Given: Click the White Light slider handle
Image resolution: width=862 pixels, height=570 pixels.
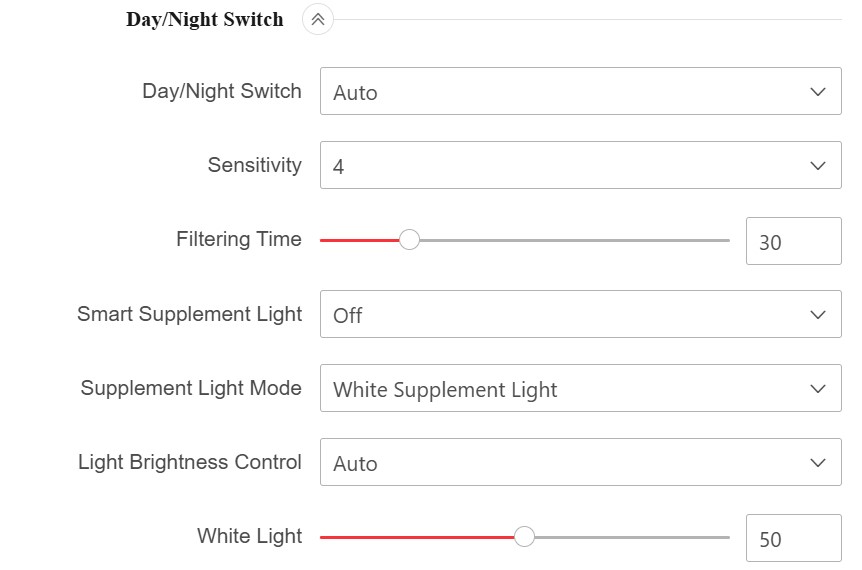Looking at the screenshot, I should [524, 537].
